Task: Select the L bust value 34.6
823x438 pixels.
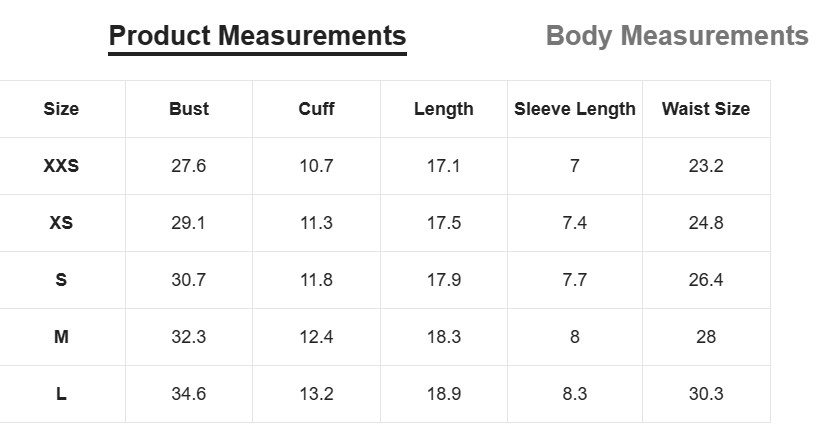Action: coord(189,394)
